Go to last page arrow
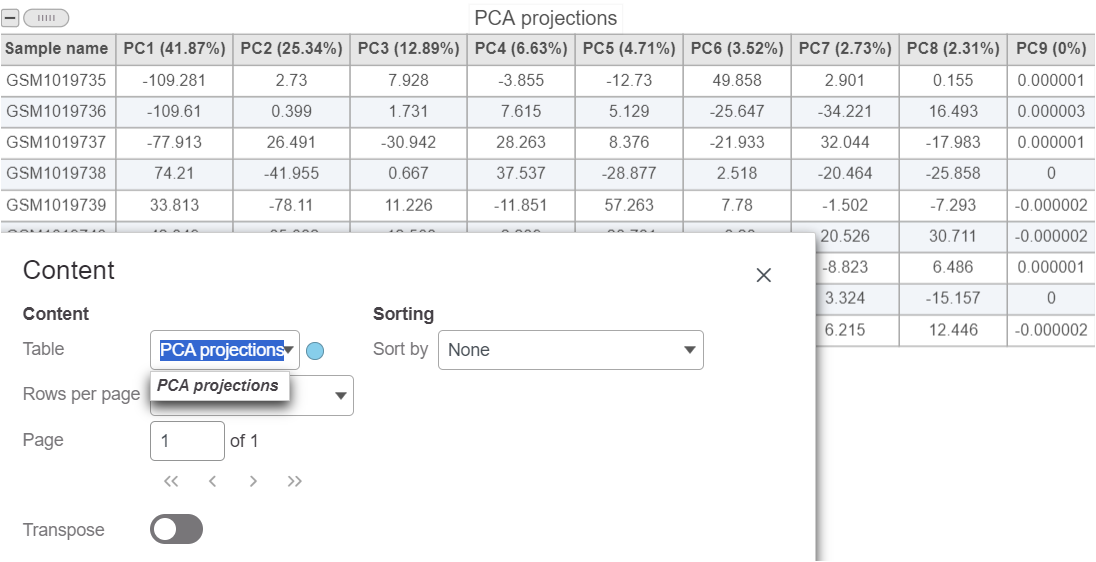The width and height of the screenshot is (1096, 562). [x=294, y=481]
